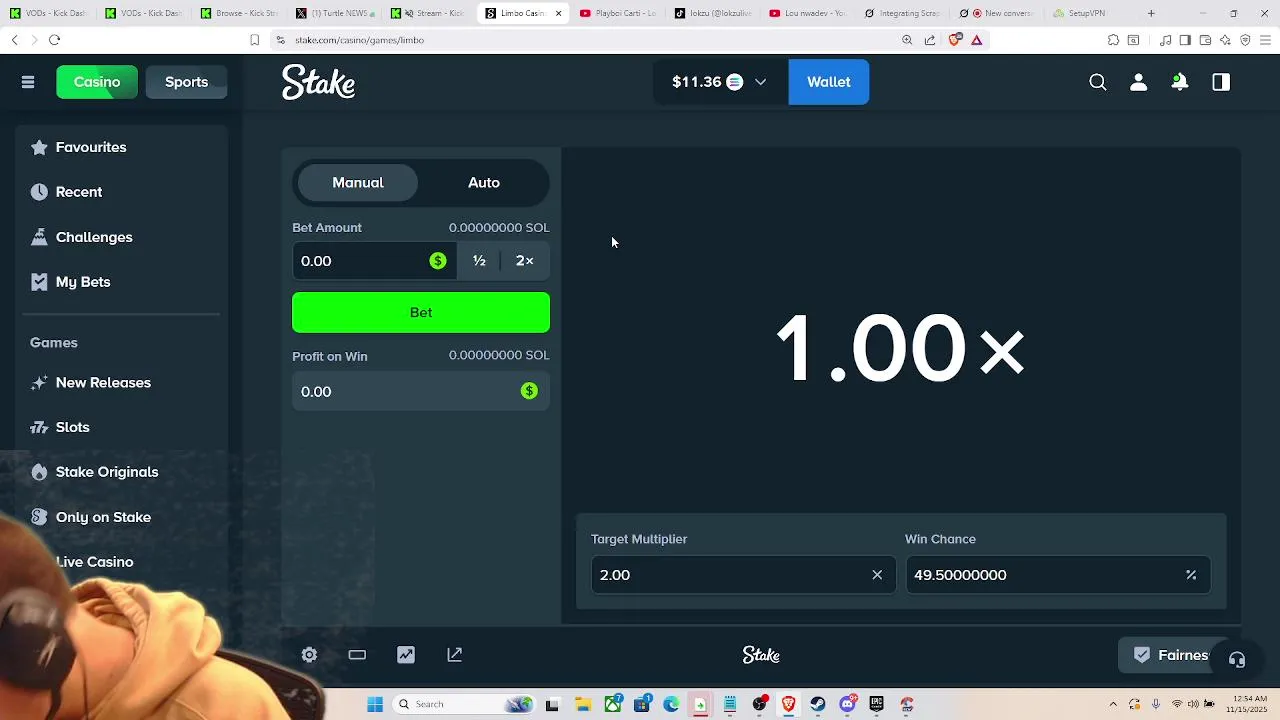This screenshot has width=1280, height=720.
Task: Click the Win Chance input field
Action: click(x=1058, y=575)
